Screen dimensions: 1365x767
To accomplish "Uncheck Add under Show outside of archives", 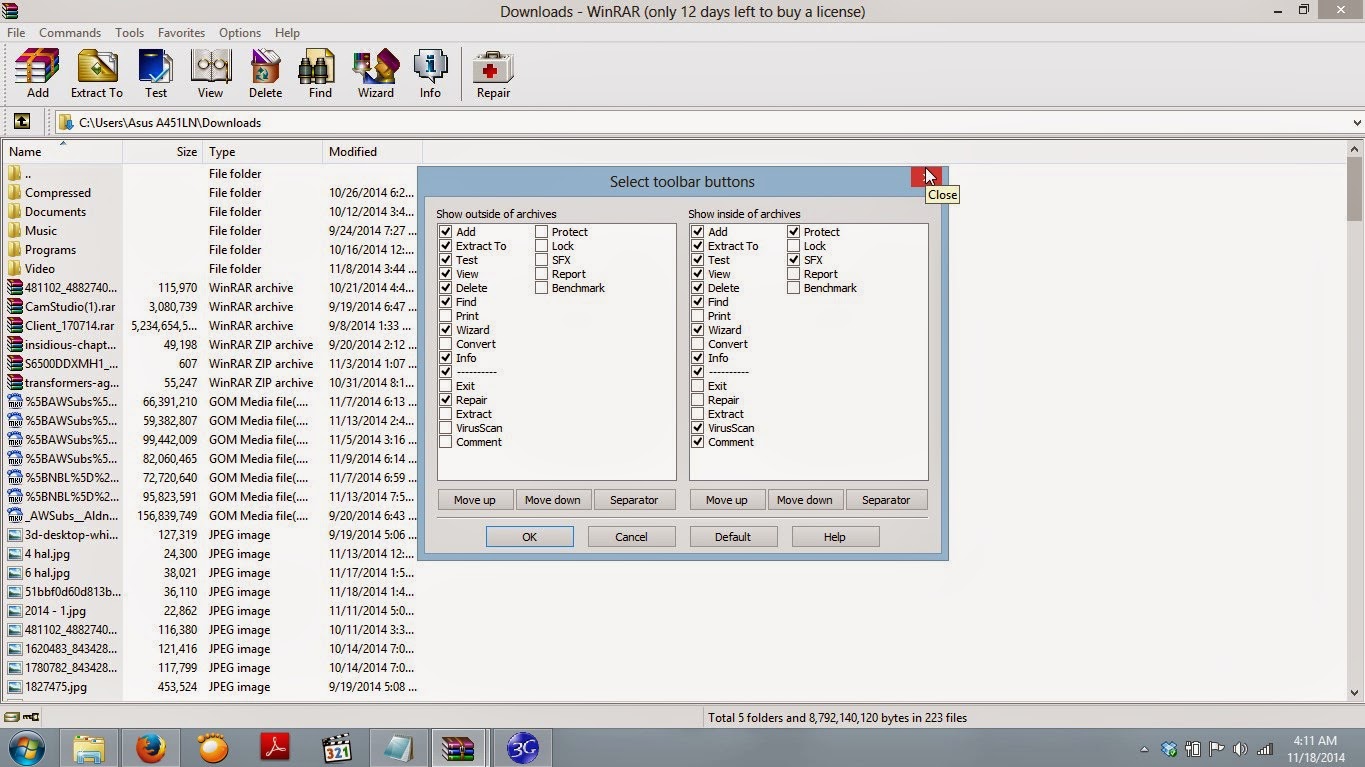I will (x=446, y=232).
